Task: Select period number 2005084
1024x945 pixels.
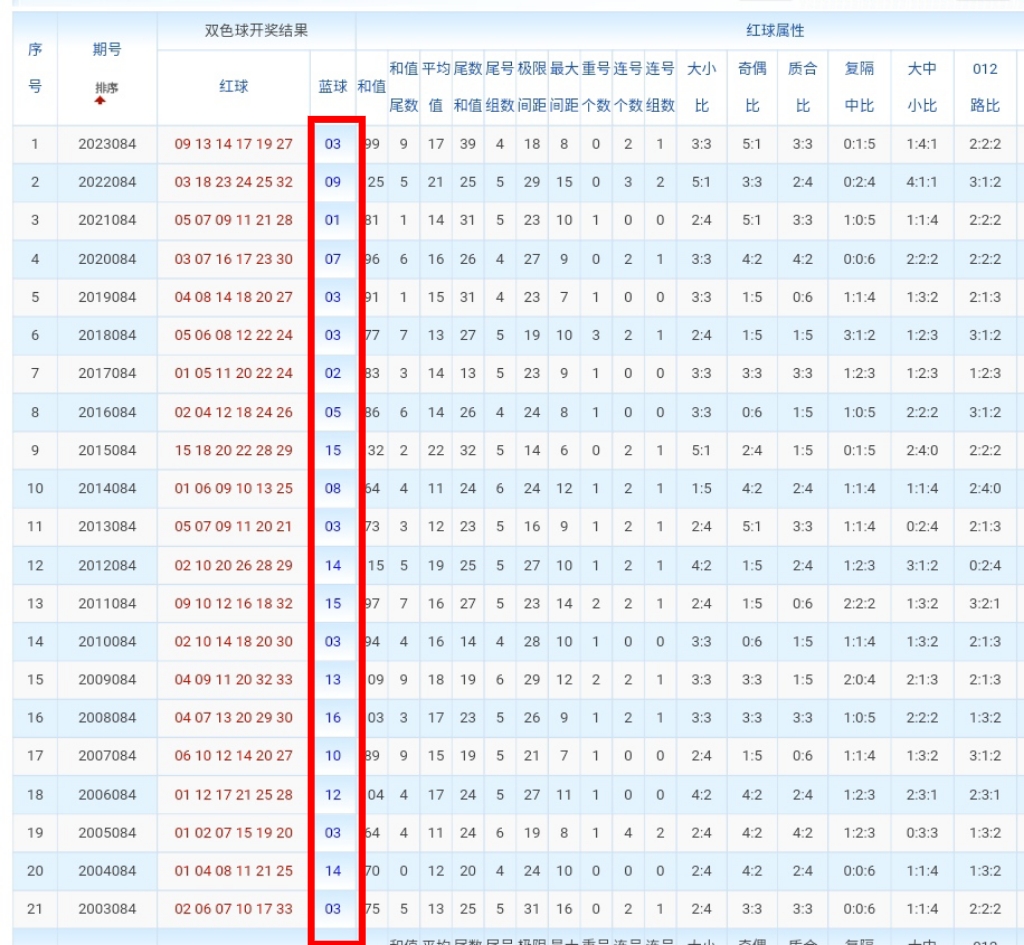Action: pos(107,833)
